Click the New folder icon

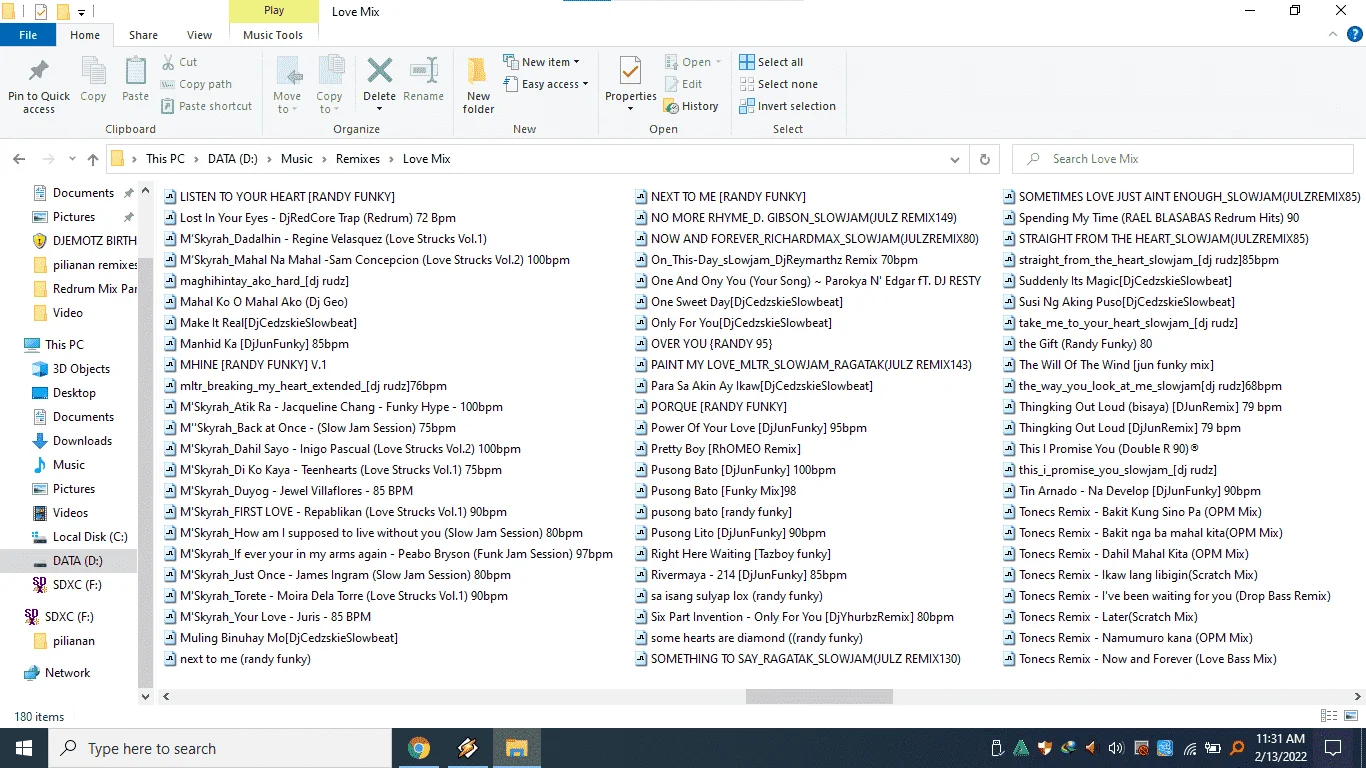[x=478, y=84]
